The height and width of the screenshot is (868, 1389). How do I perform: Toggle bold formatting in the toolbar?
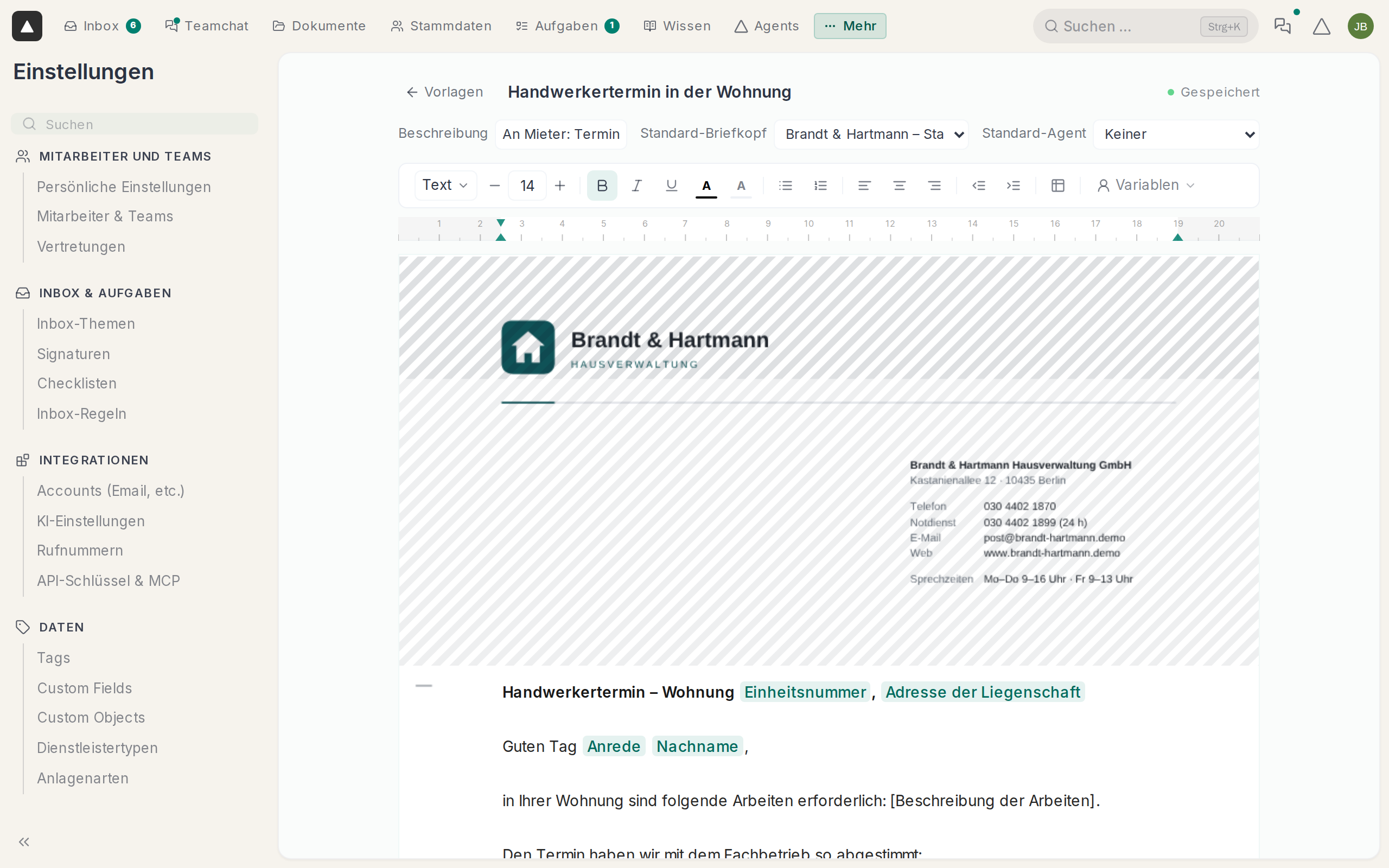pos(602,186)
